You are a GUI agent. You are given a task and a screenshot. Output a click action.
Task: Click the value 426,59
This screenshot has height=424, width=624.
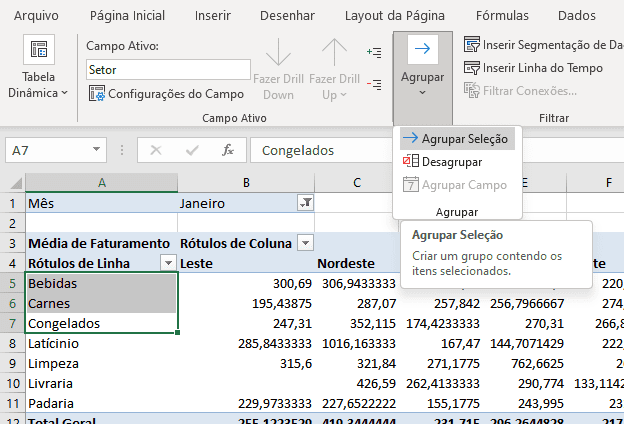click(376, 383)
